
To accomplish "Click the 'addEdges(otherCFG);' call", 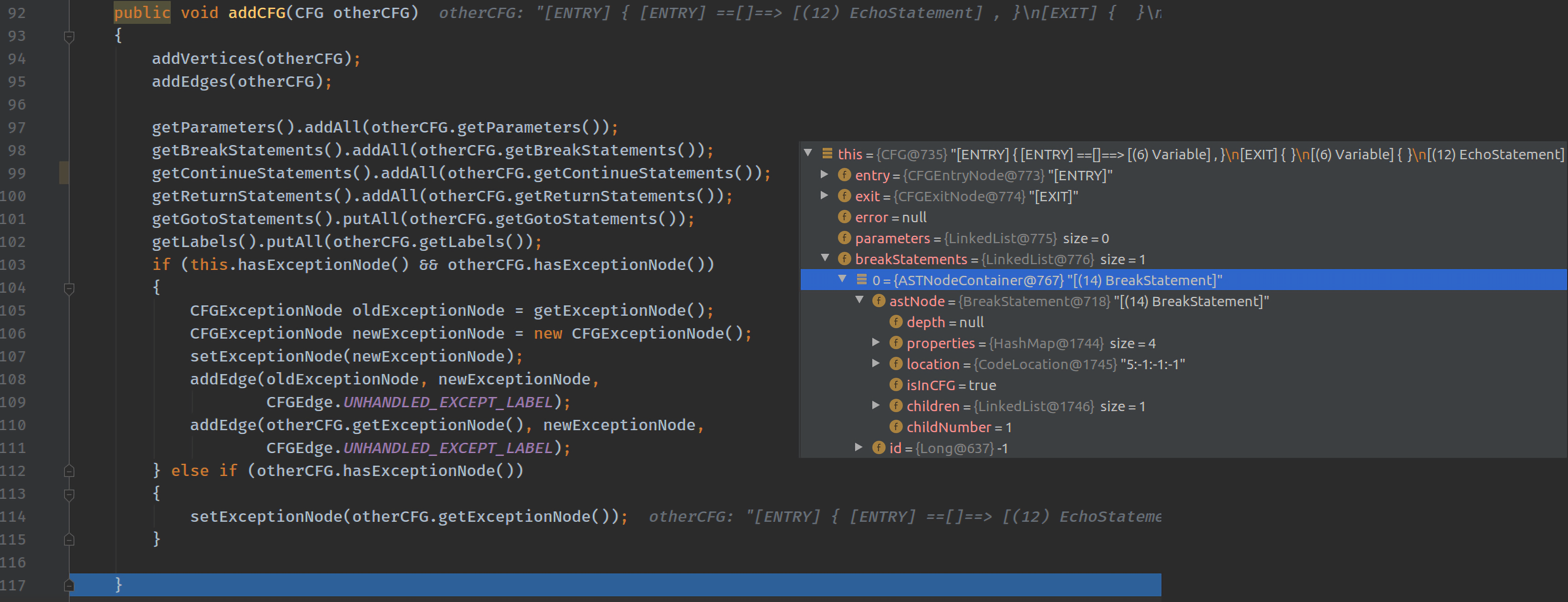I will point(242,81).
